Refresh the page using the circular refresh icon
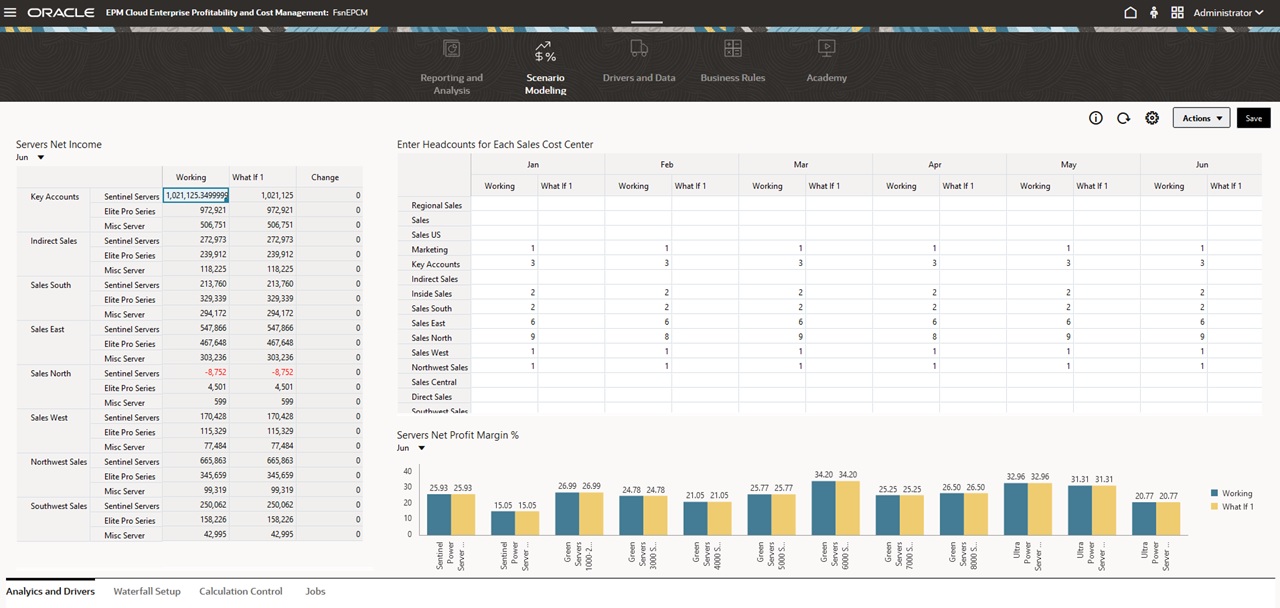 (1123, 118)
